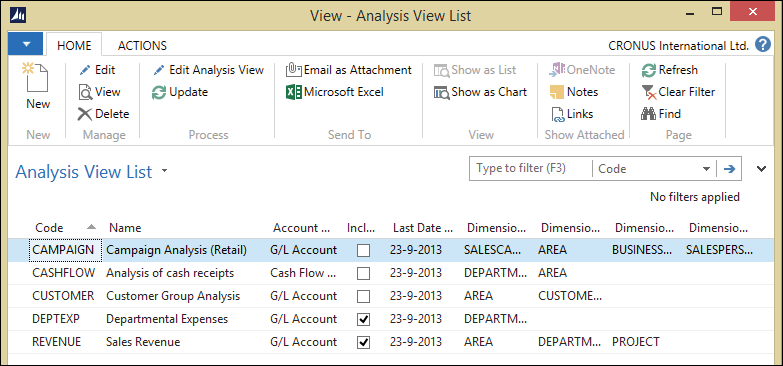Open Notes from Show Attached group
The width and height of the screenshot is (783, 366).
click(574, 92)
